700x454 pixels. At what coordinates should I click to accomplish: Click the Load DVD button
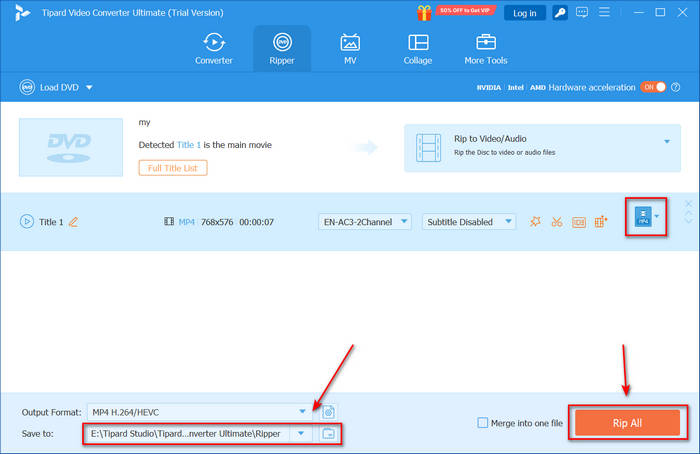click(x=50, y=87)
